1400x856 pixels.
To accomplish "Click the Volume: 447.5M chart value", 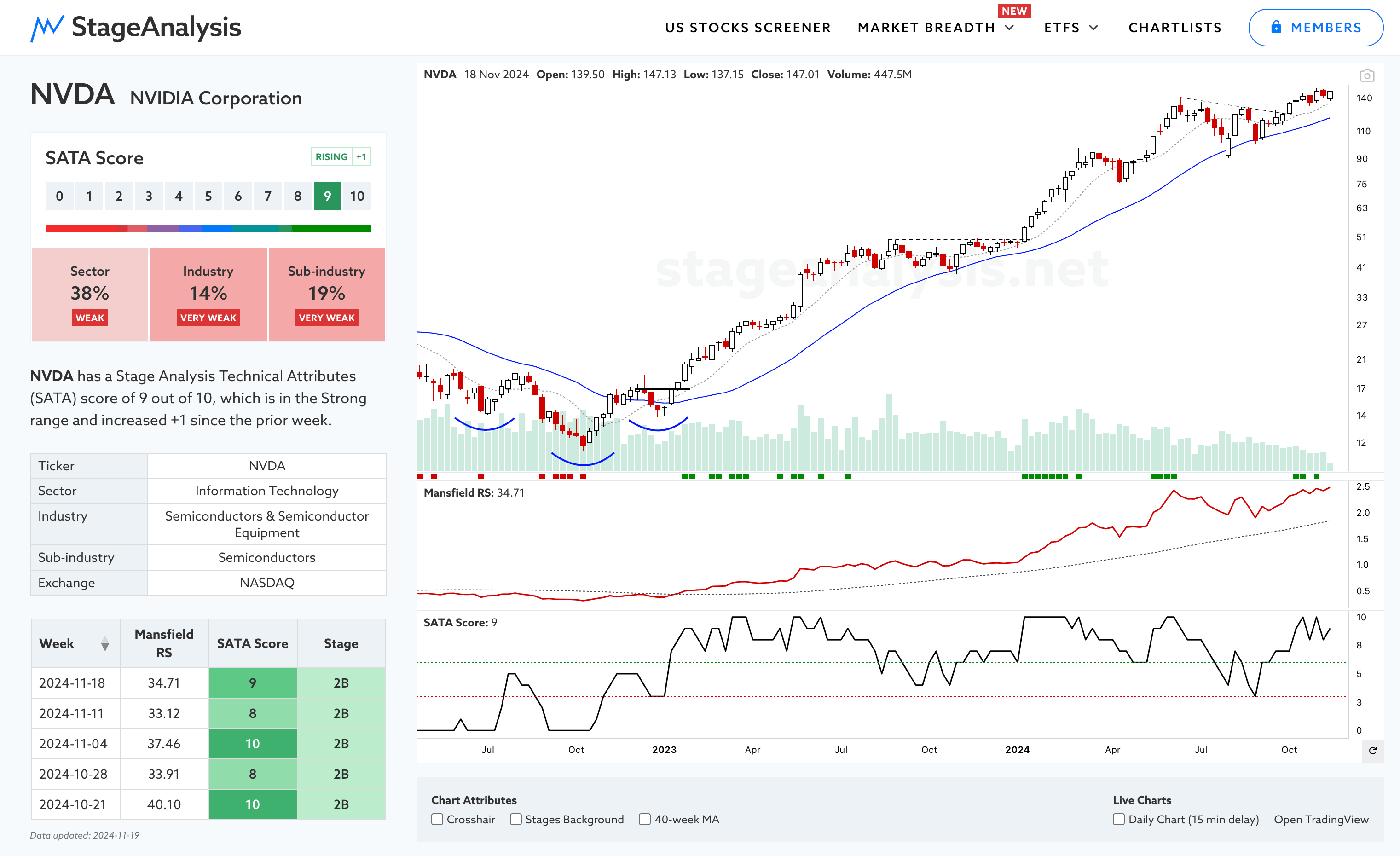I will pyautogui.click(x=869, y=75).
